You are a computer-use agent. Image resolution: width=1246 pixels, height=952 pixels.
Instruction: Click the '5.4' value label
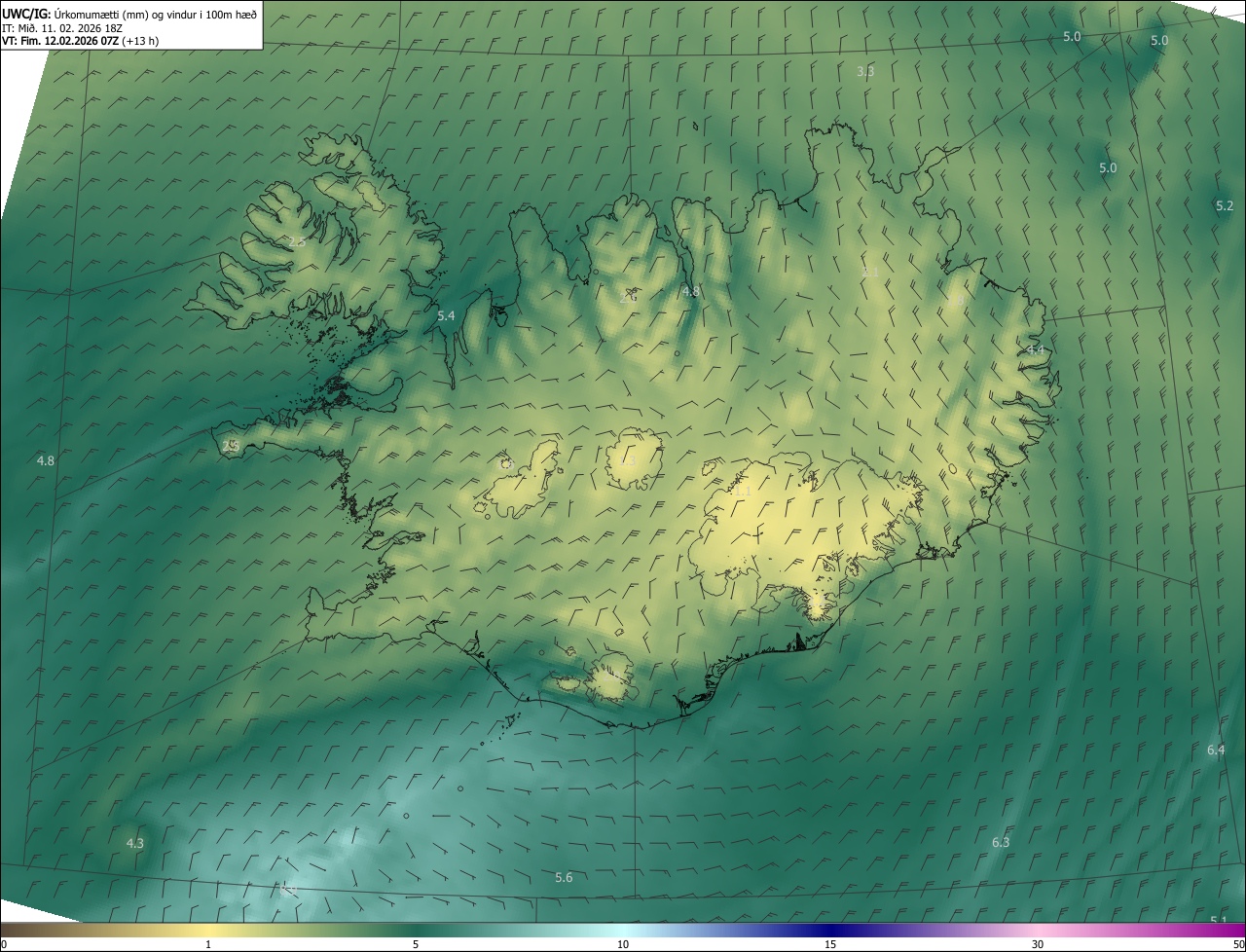(x=446, y=315)
